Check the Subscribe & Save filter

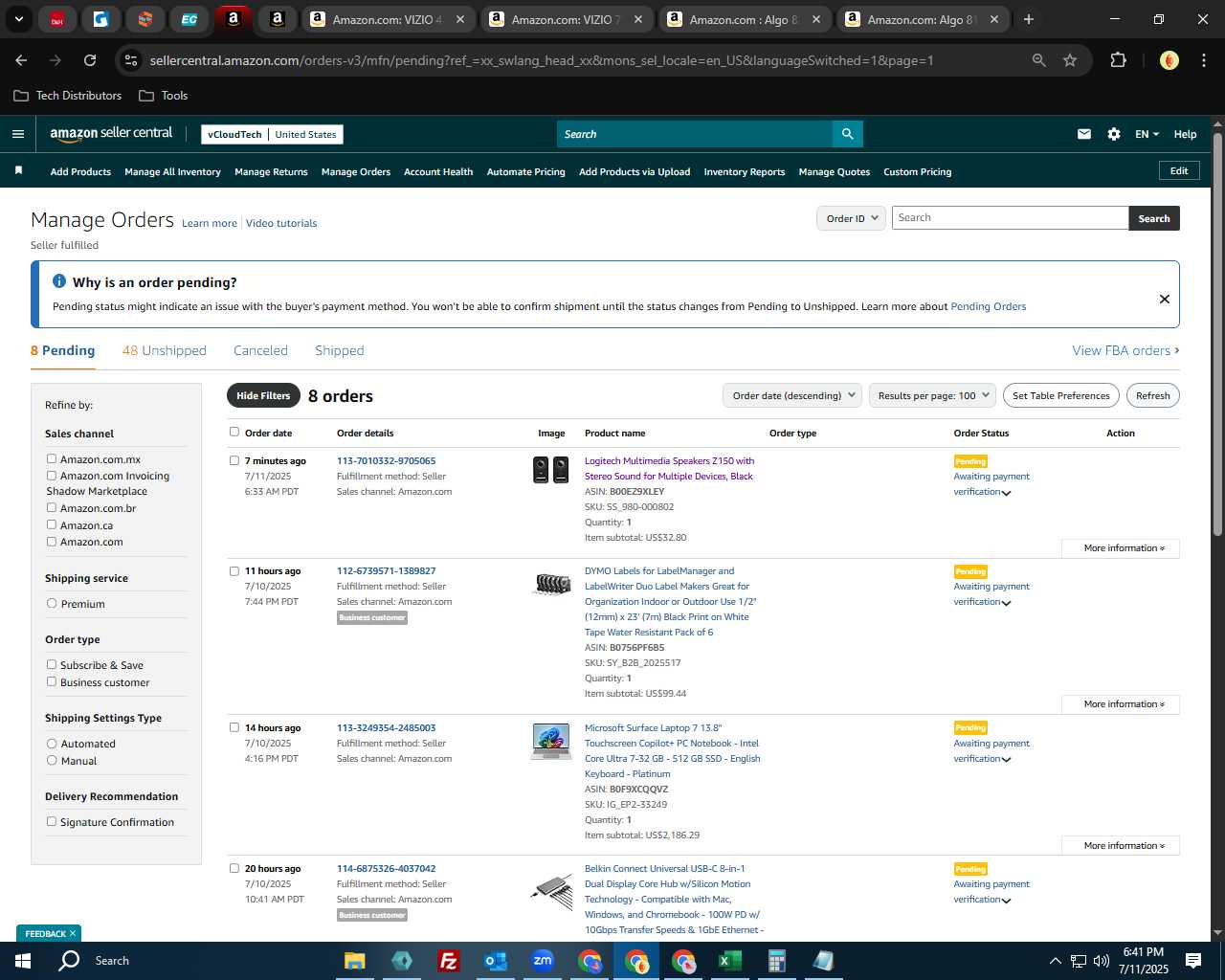(x=52, y=665)
